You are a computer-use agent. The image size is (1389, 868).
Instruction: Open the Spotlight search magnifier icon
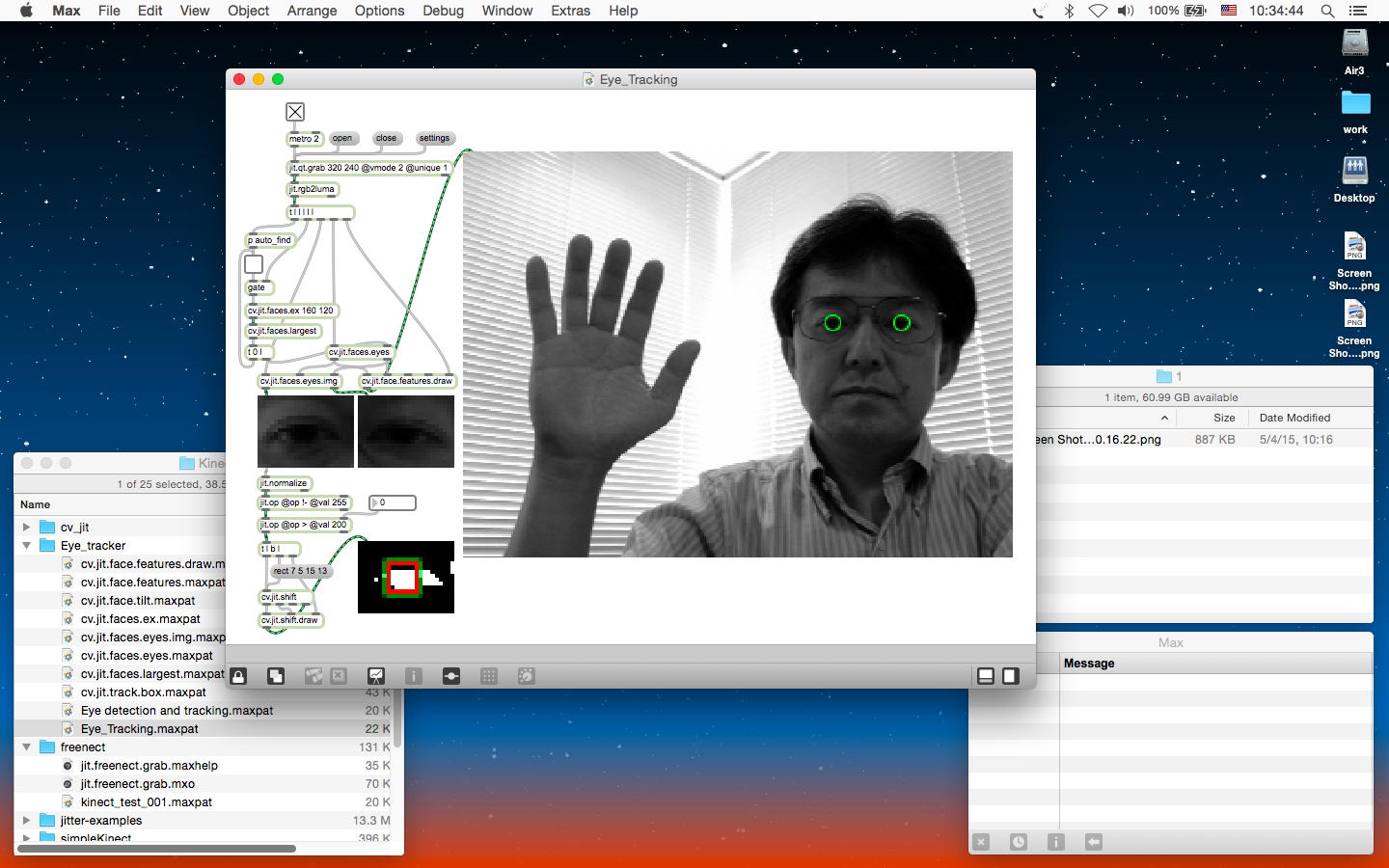point(1327,11)
